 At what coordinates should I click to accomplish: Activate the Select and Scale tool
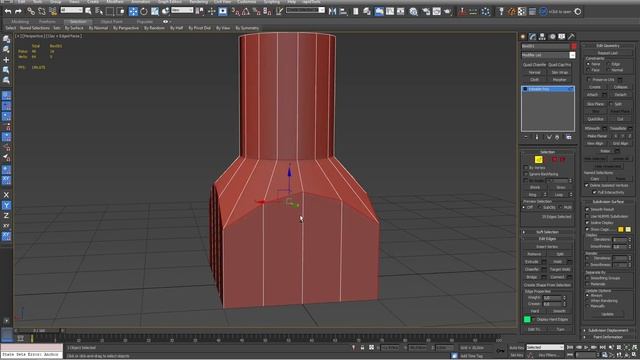[155, 11]
